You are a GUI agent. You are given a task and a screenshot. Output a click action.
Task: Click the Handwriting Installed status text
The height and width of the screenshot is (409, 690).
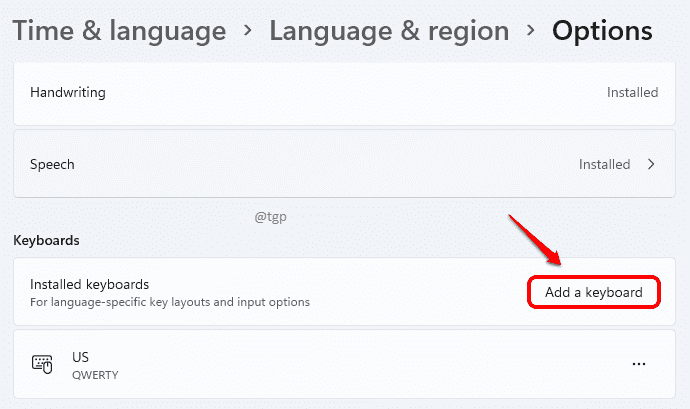tap(632, 92)
